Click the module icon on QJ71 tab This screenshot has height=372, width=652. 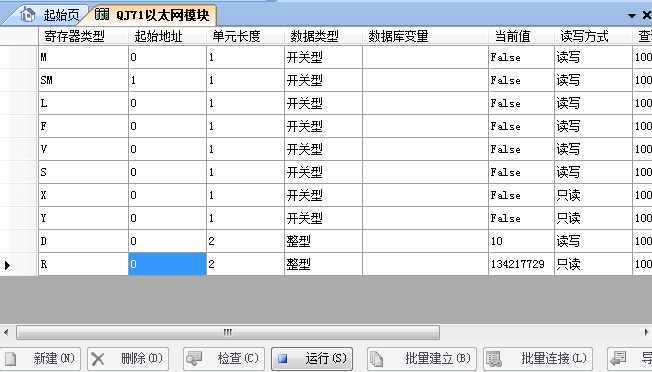pyautogui.click(x=102, y=14)
